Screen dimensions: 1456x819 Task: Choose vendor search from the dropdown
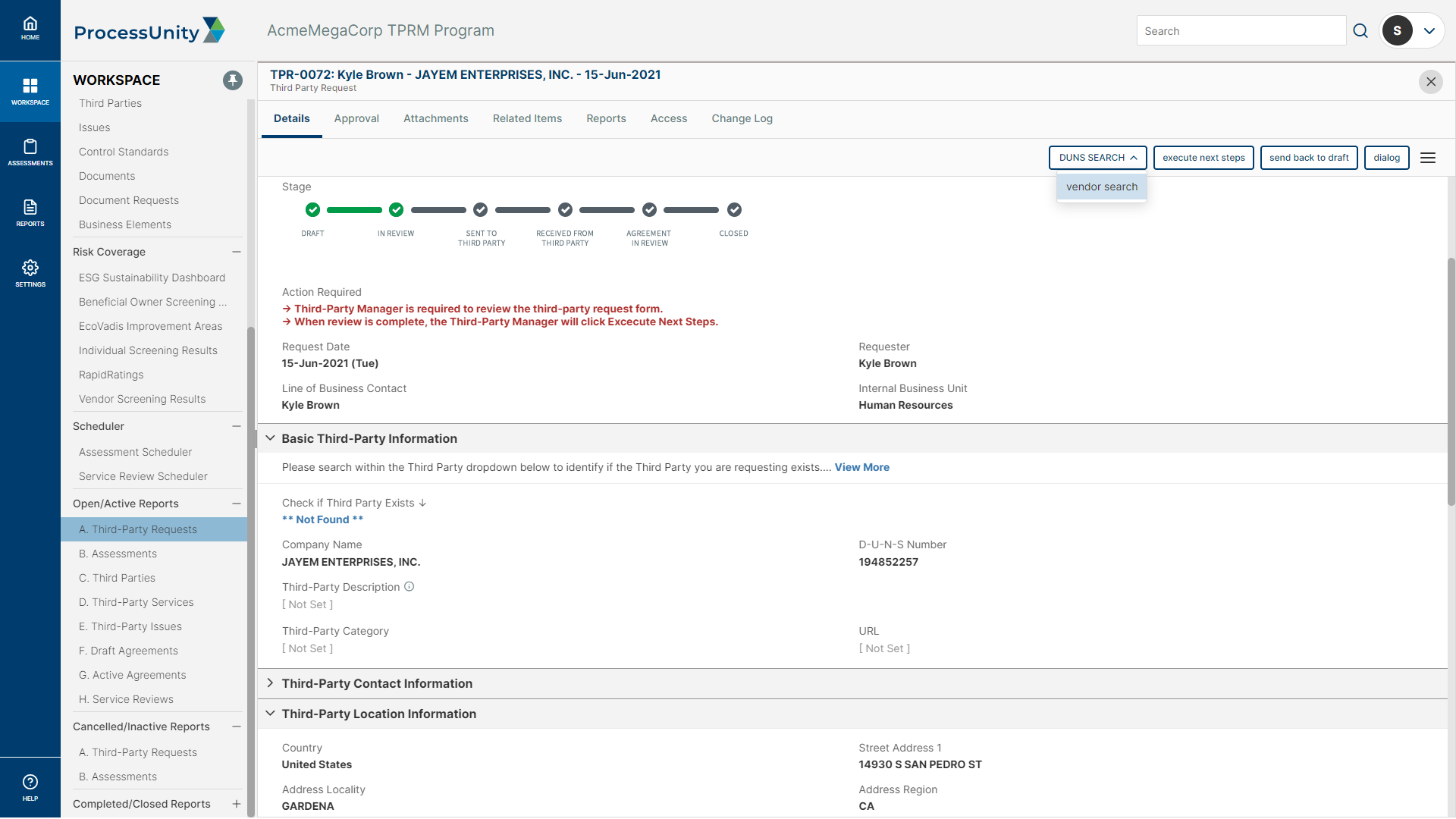(x=1102, y=187)
